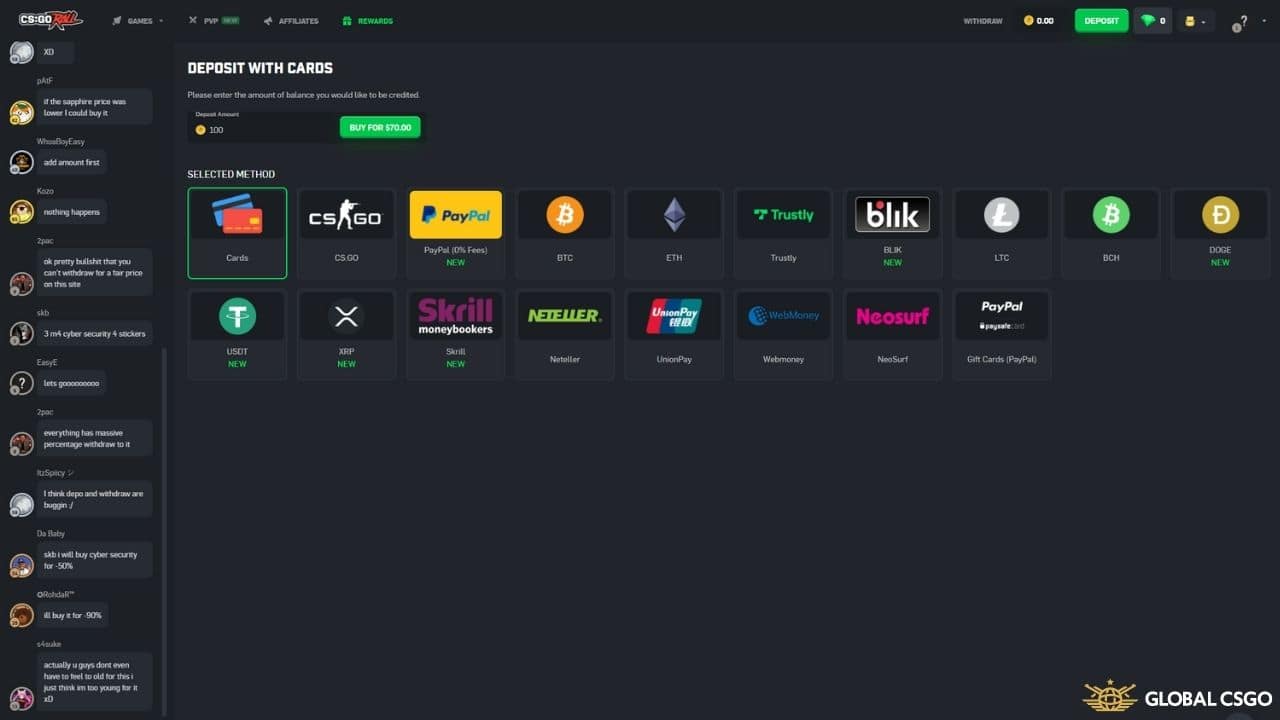Click chat message 'lets gooooooooo'
1280x720 pixels.
pos(72,383)
